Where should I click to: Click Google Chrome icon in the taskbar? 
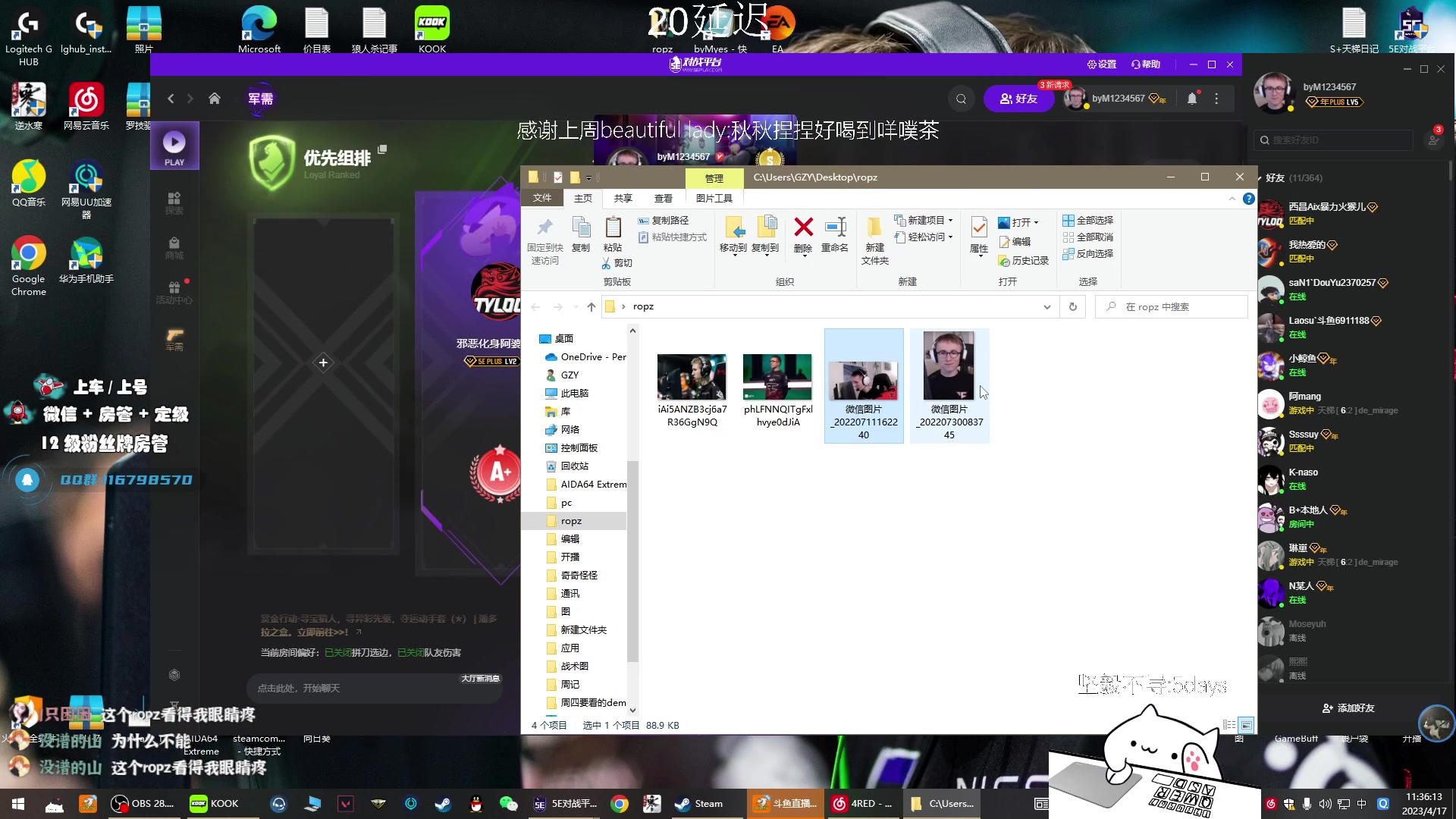coord(620,804)
